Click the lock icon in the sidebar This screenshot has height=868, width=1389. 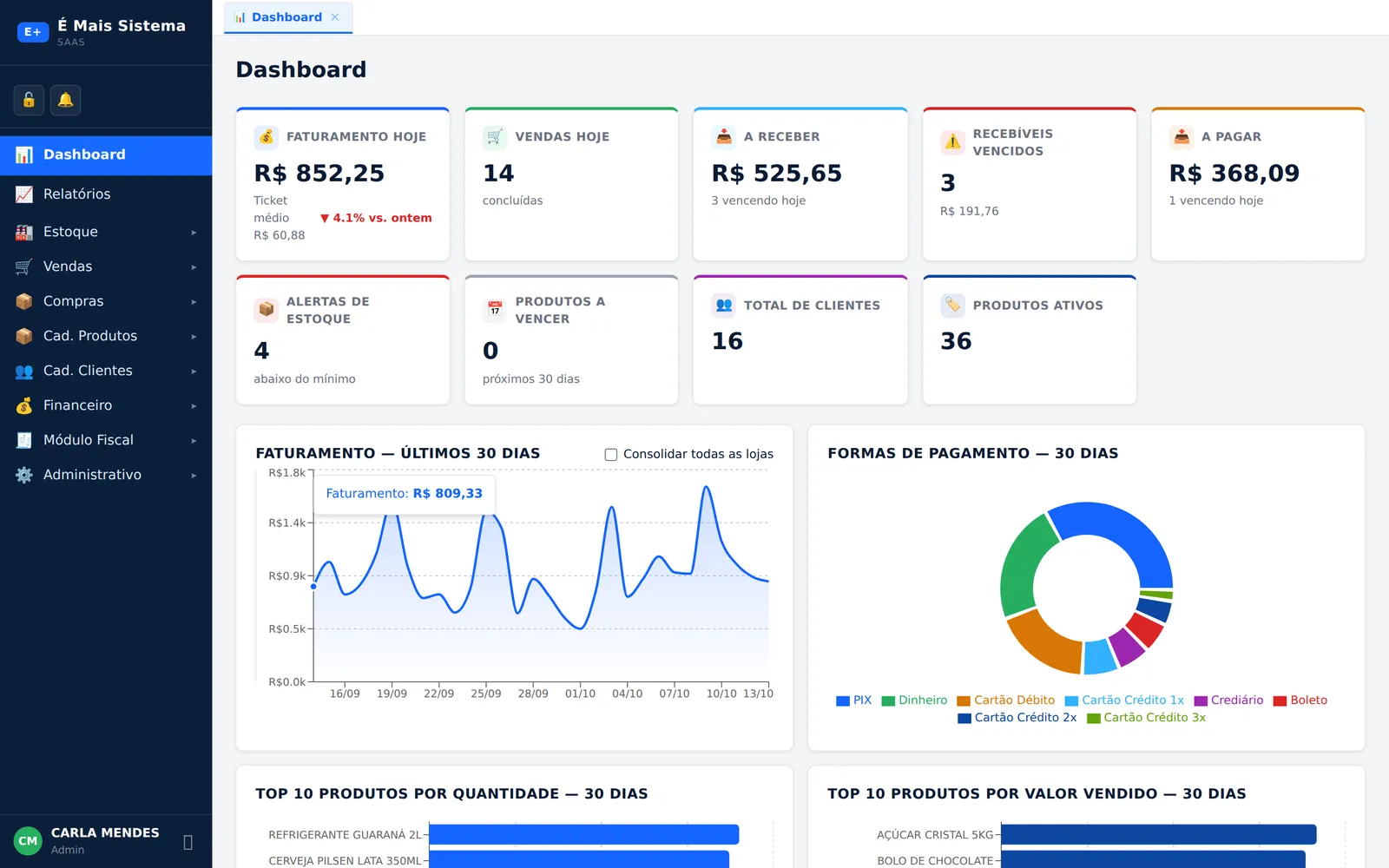29,101
